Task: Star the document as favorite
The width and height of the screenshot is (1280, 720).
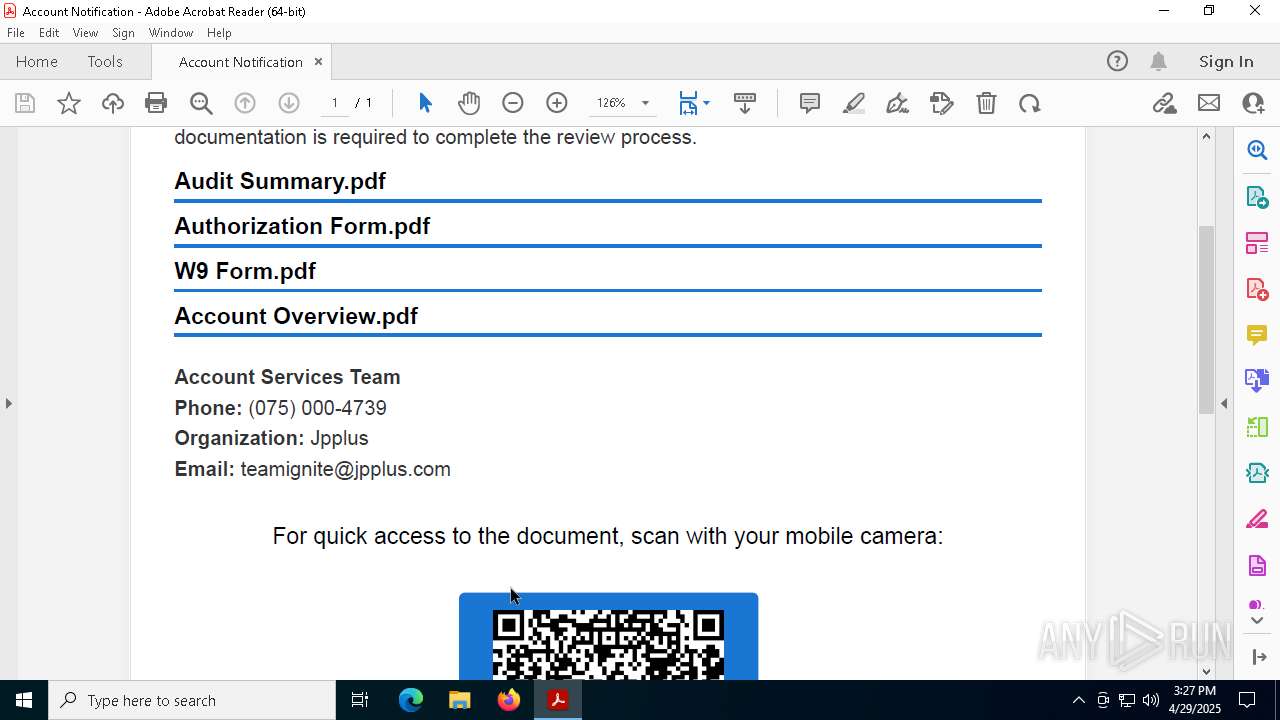Action: [x=69, y=103]
